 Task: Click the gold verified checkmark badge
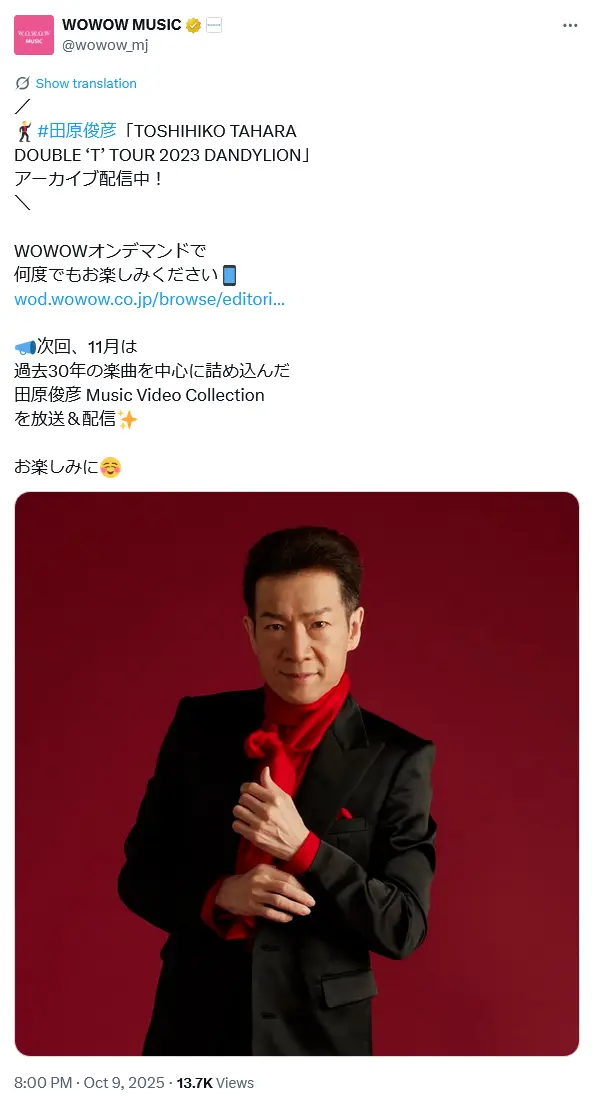(193, 25)
